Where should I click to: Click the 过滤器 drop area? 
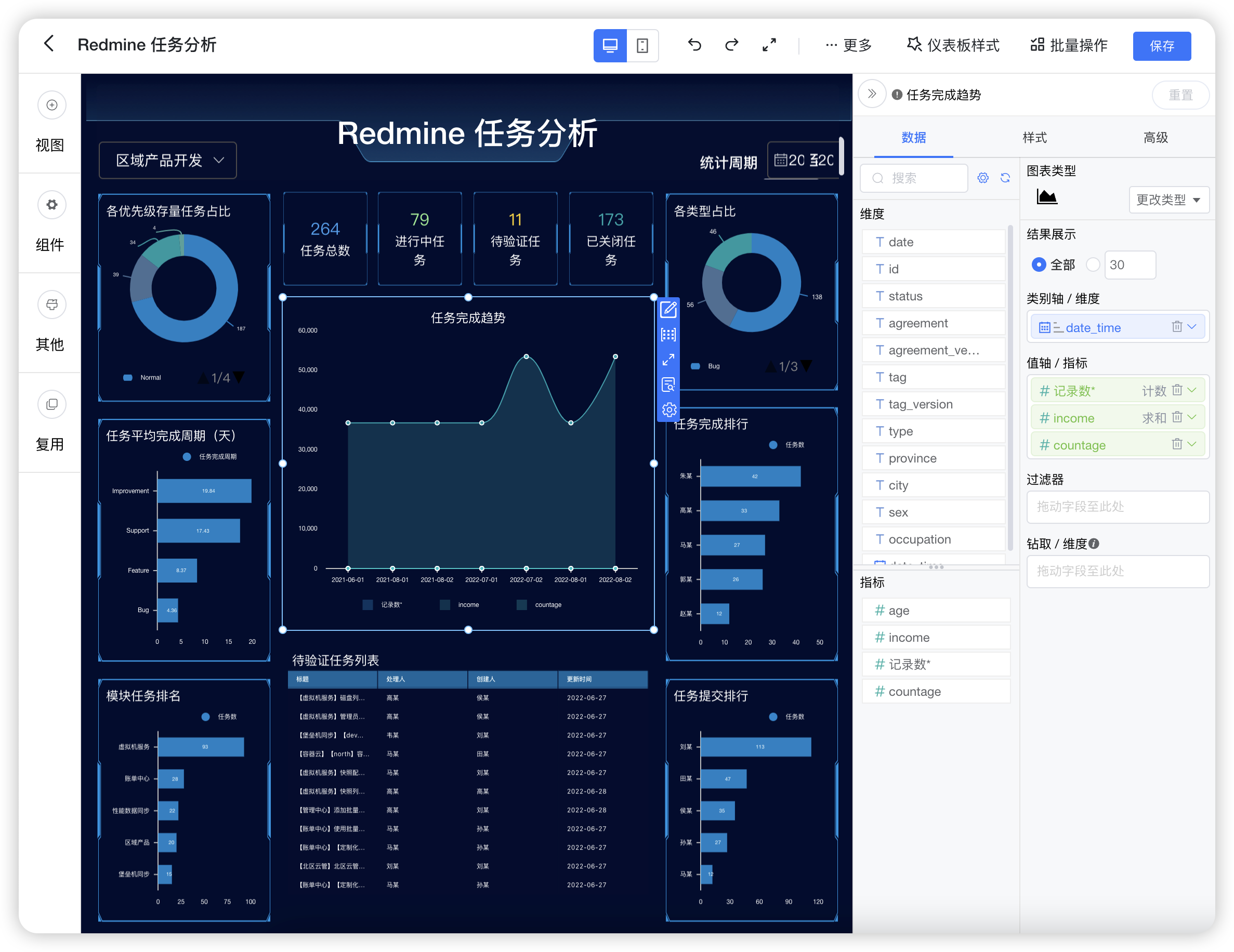[1118, 506]
